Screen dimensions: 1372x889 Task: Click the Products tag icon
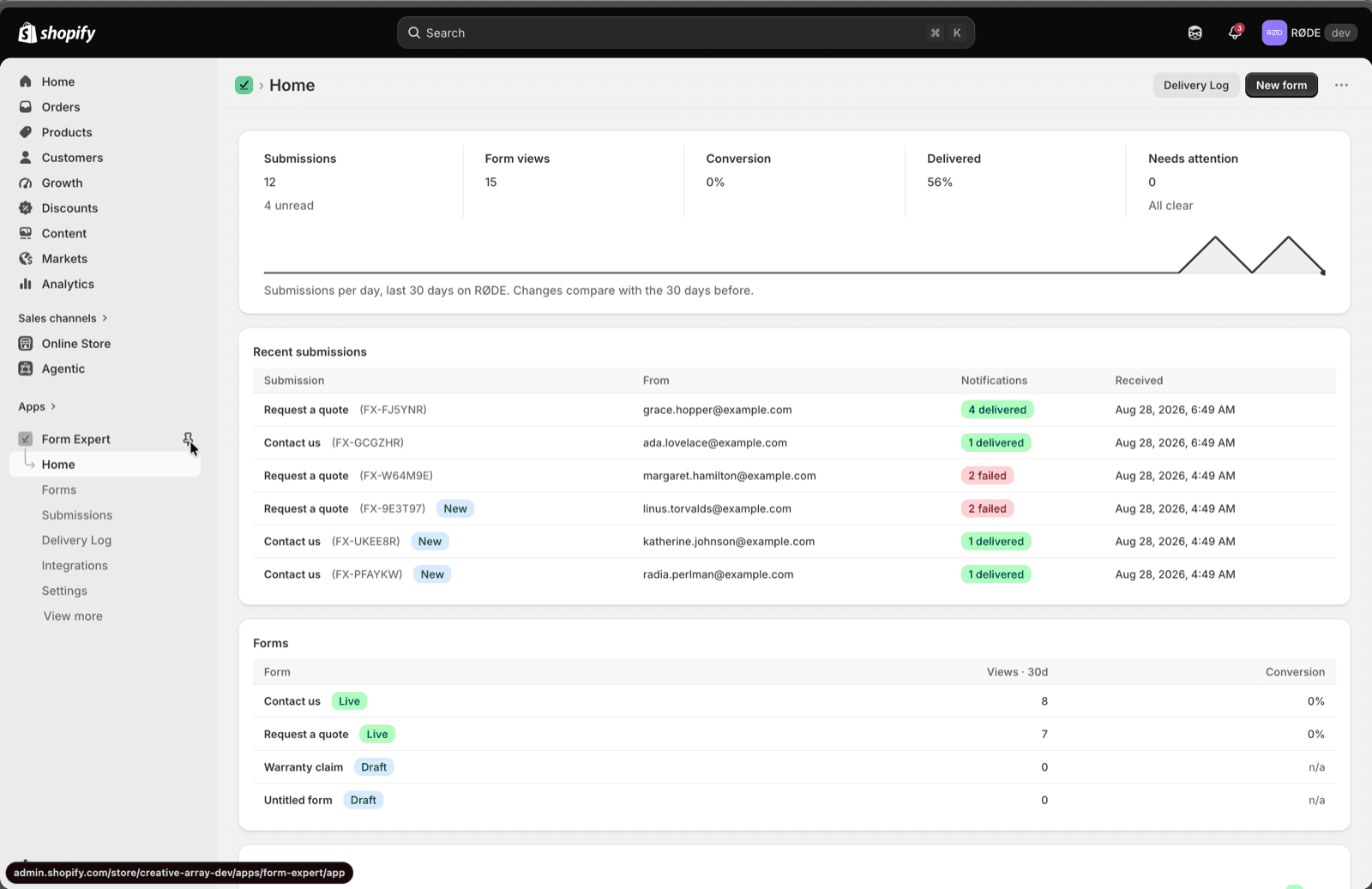[26, 132]
